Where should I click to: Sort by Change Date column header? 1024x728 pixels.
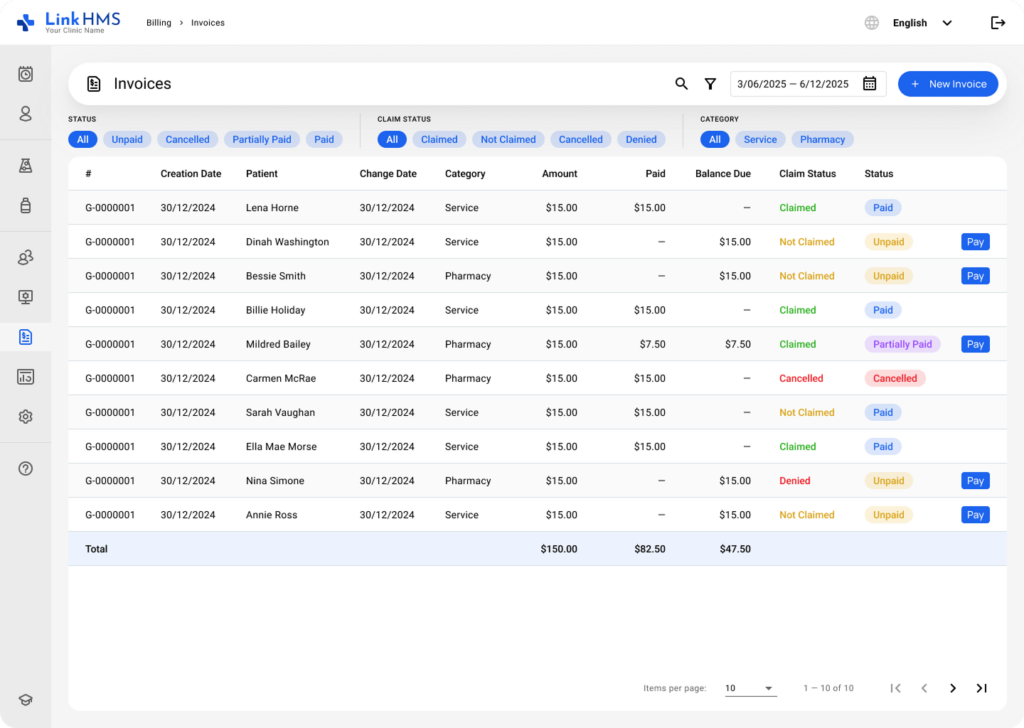click(x=388, y=174)
